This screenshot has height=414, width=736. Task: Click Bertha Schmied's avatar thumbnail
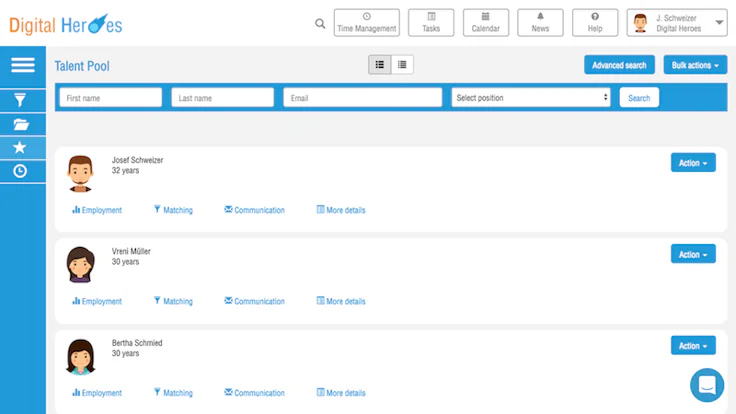pyautogui.click(x=80, y=357)
